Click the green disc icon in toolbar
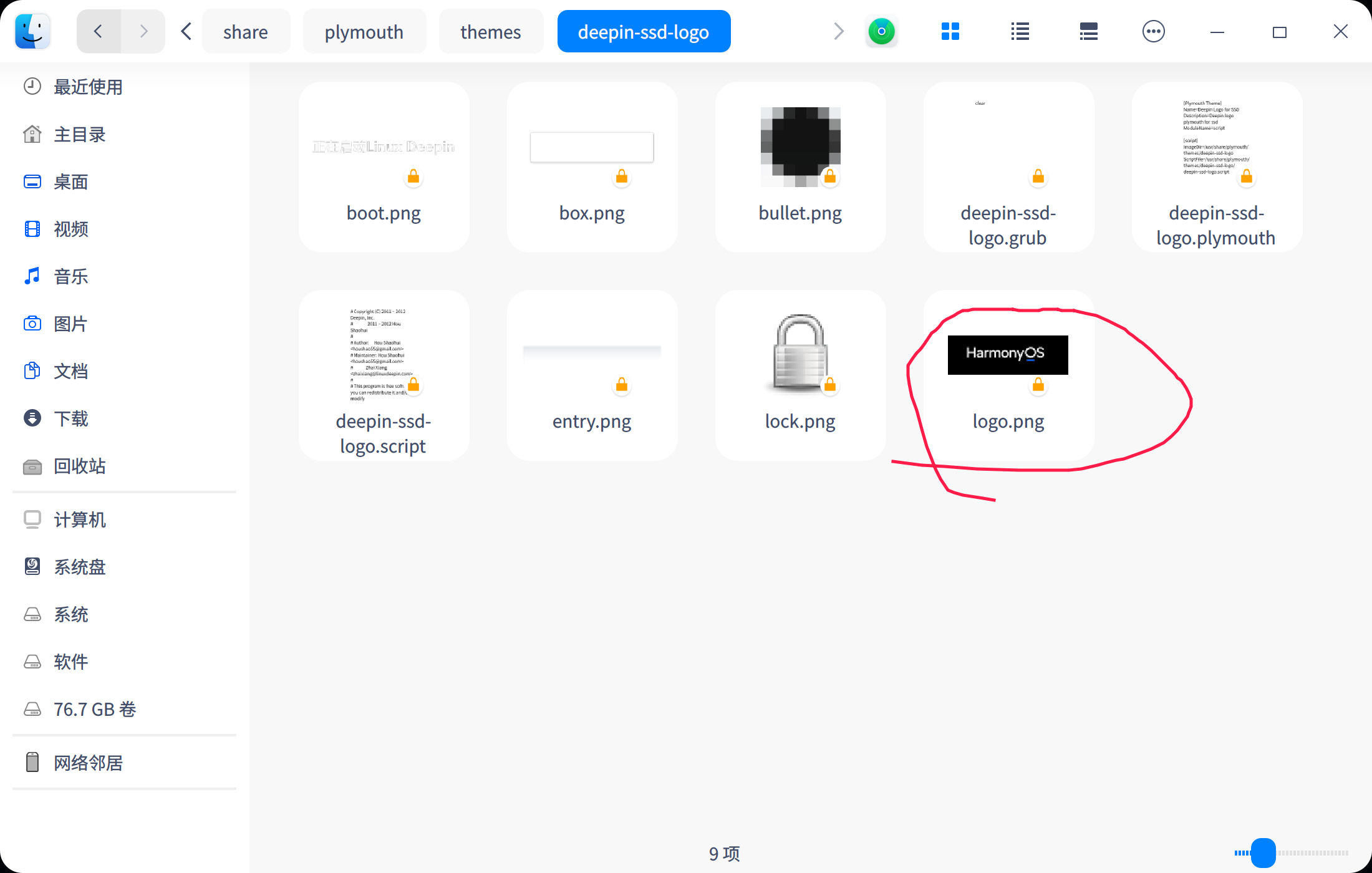Image resolution: width=1372 pixels, height=873 pixels. point(881,31)
